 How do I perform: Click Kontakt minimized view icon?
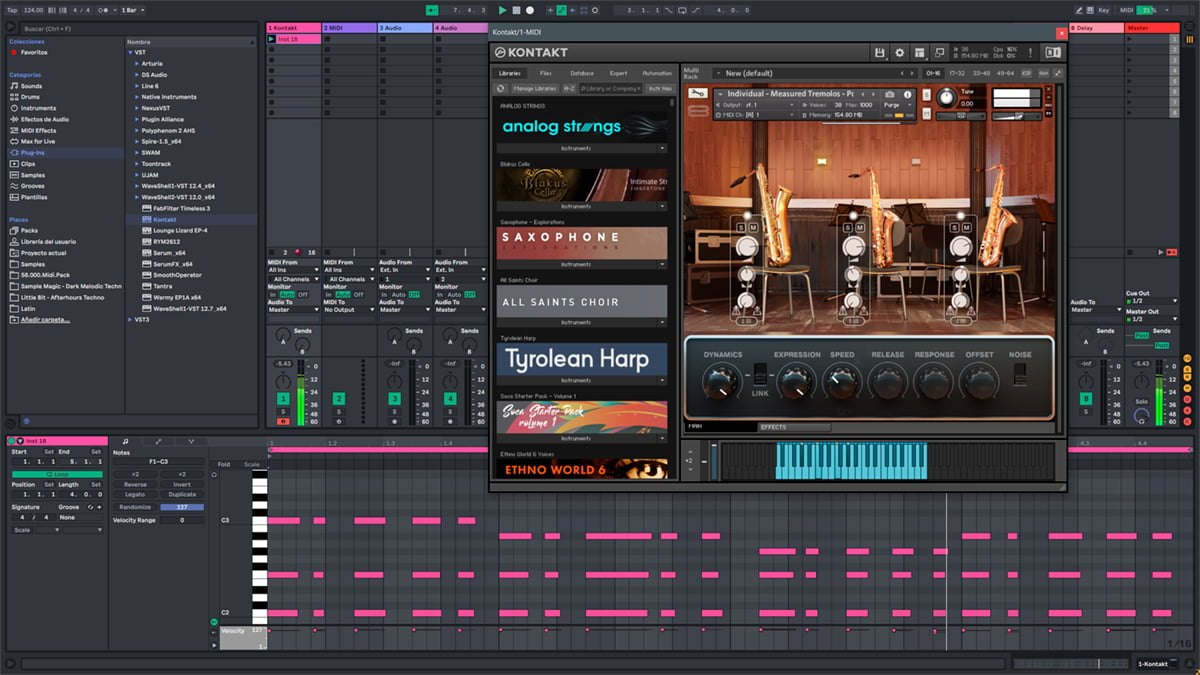(x=940, y=52)
